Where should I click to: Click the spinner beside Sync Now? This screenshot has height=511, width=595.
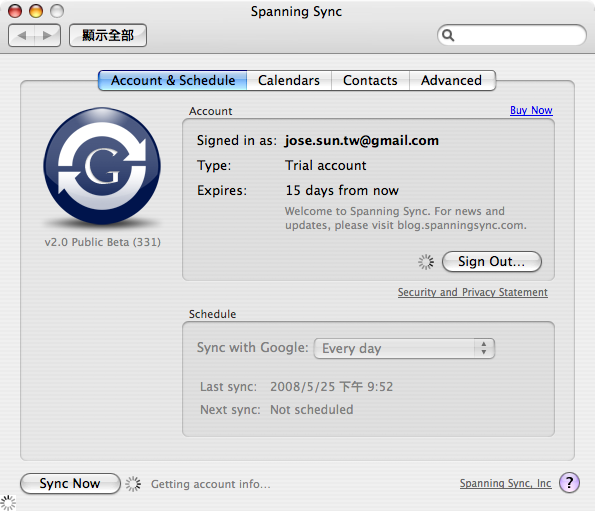coord(133,484)
